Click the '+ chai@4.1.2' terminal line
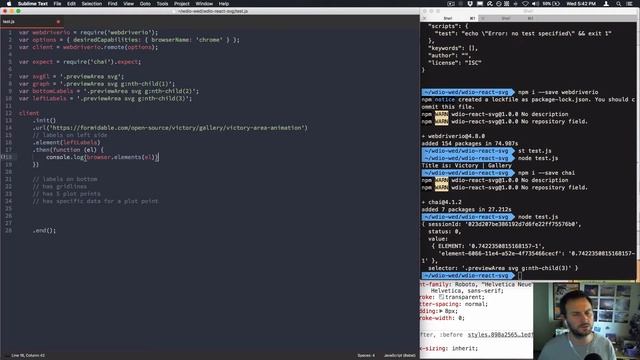The image size is (640, 360). point(441,202)
